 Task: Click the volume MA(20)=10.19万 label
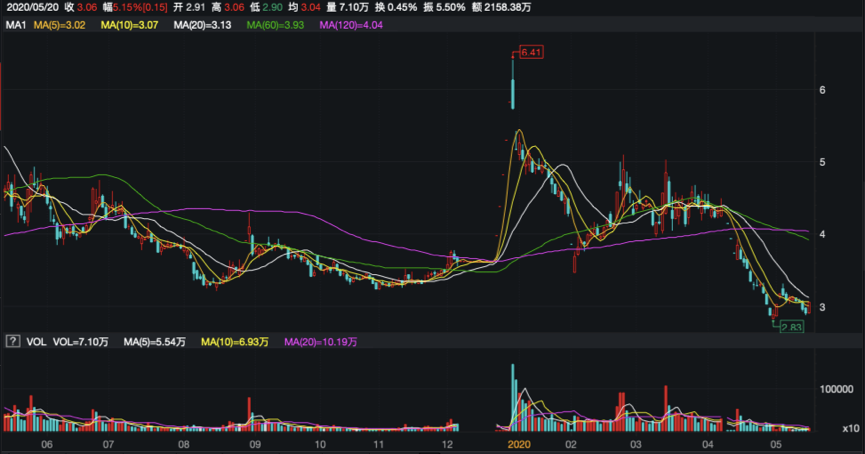(321, 342)
